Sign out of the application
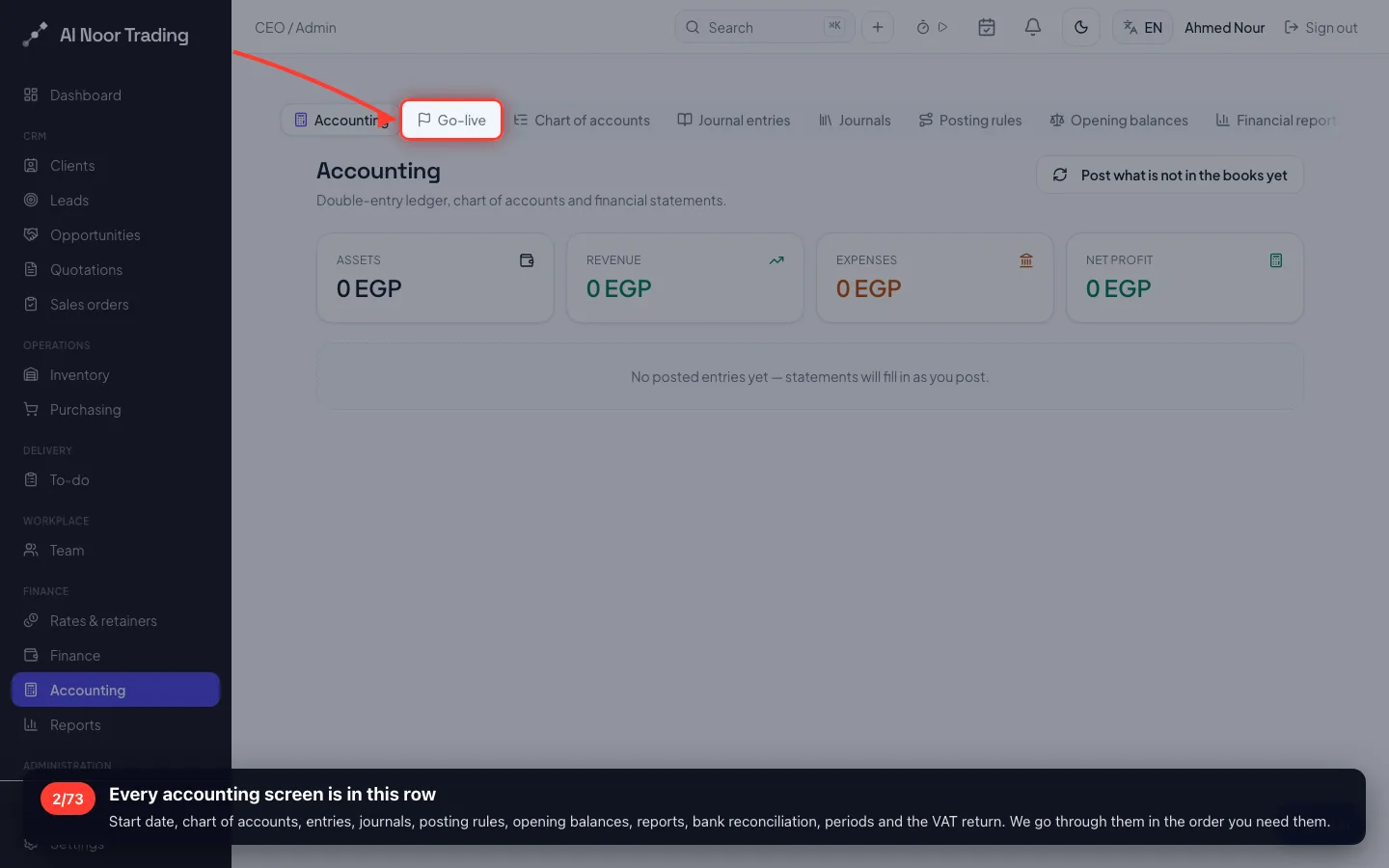The height and width of the screenshot is (868, 1389). tap(1321, 27)
